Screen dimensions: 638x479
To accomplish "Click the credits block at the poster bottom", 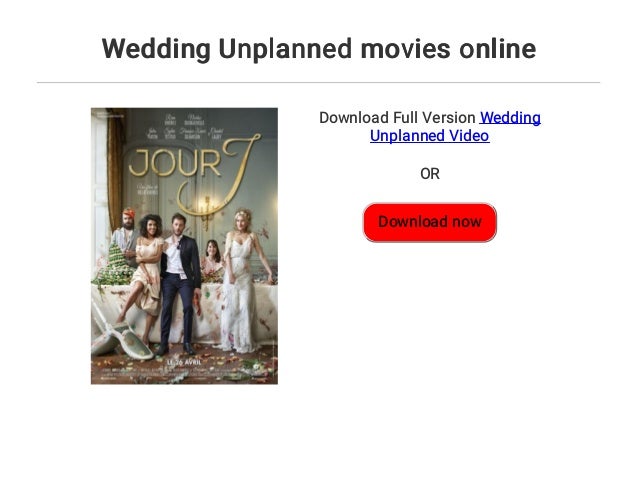I will pos(184,373).
